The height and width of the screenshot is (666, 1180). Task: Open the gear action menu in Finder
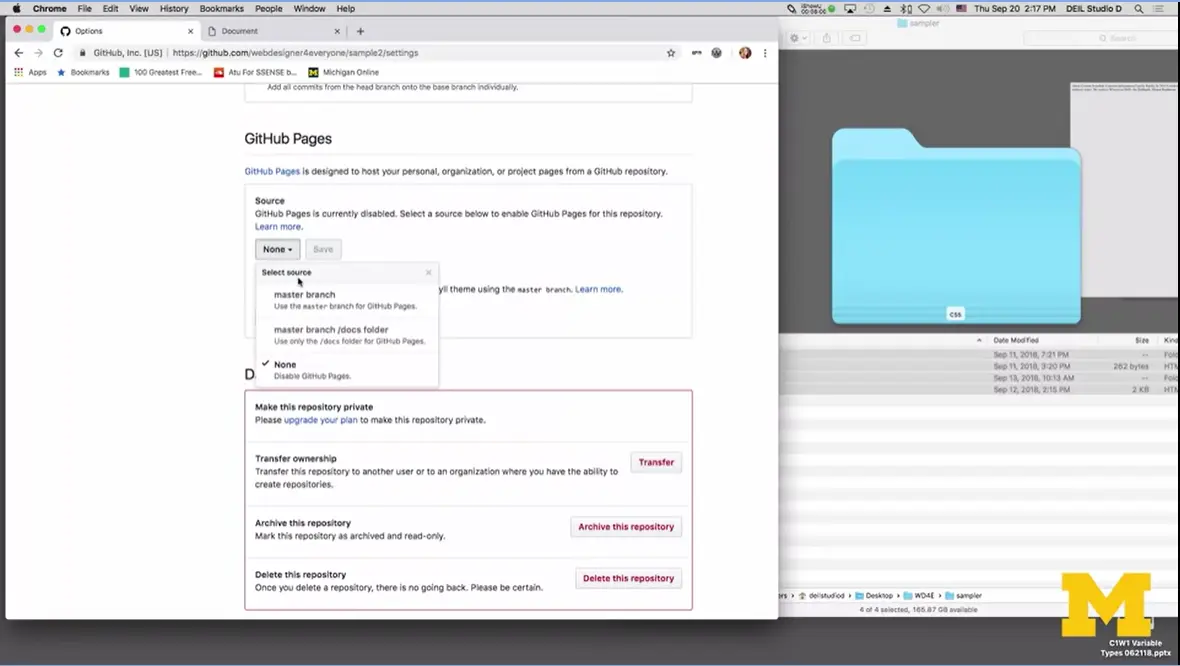(x=794, y=36)
